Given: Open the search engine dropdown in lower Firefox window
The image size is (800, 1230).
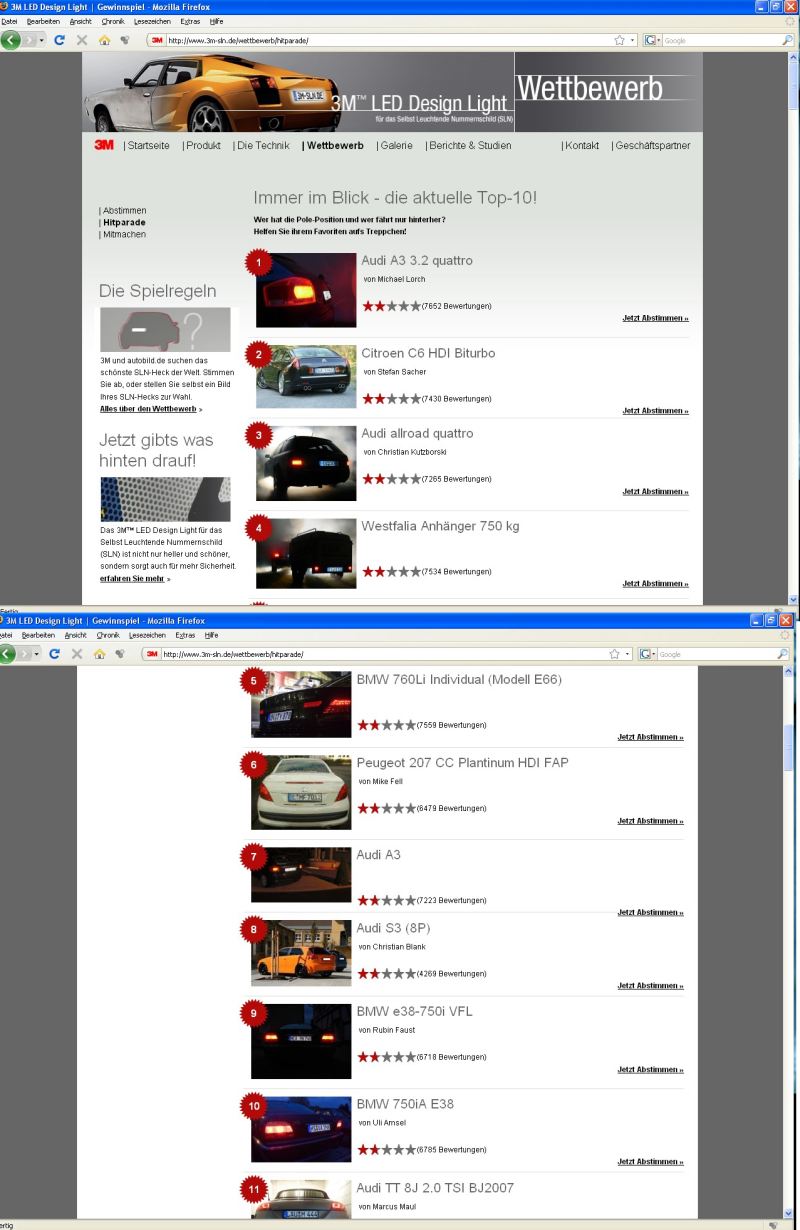Looking at the screenshot, I should [651, 653].
